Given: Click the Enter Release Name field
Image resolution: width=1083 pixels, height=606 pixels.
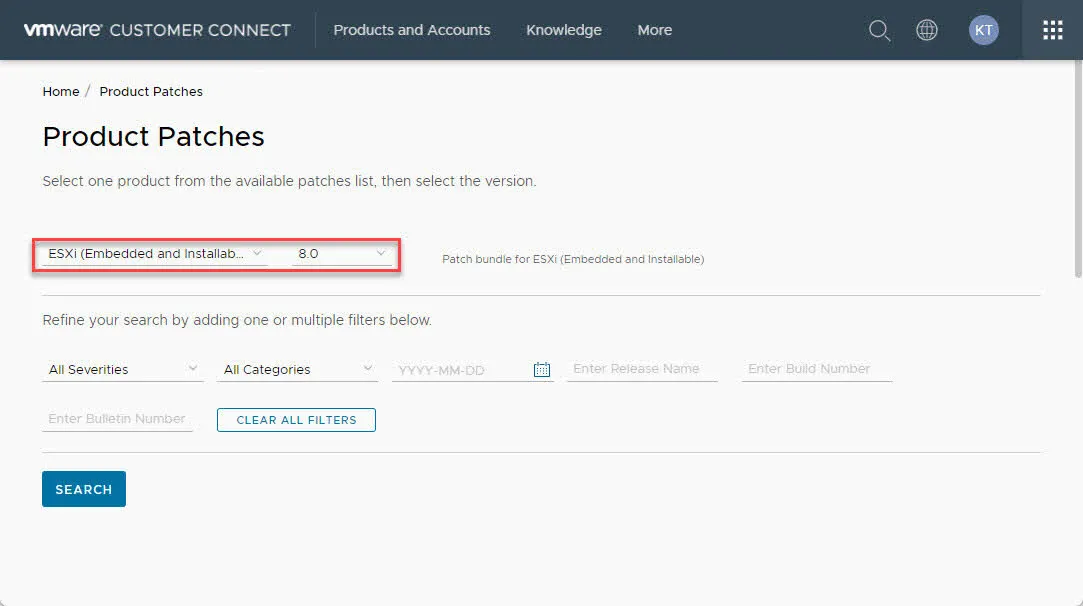Looking at the screenshot, I should pos(641,369).
